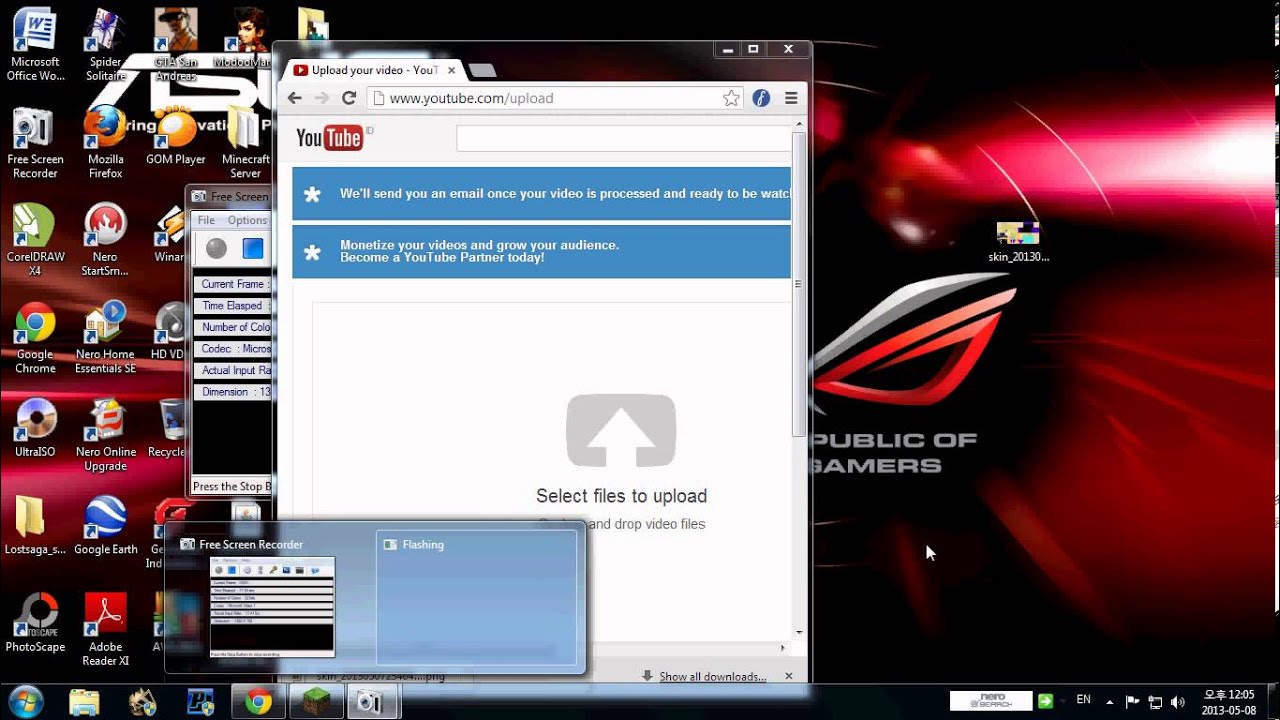The width and height of the screenshot is (1280, 720).
Task: Open Windows Explorer from the taskbar
Action: (85, 702)
